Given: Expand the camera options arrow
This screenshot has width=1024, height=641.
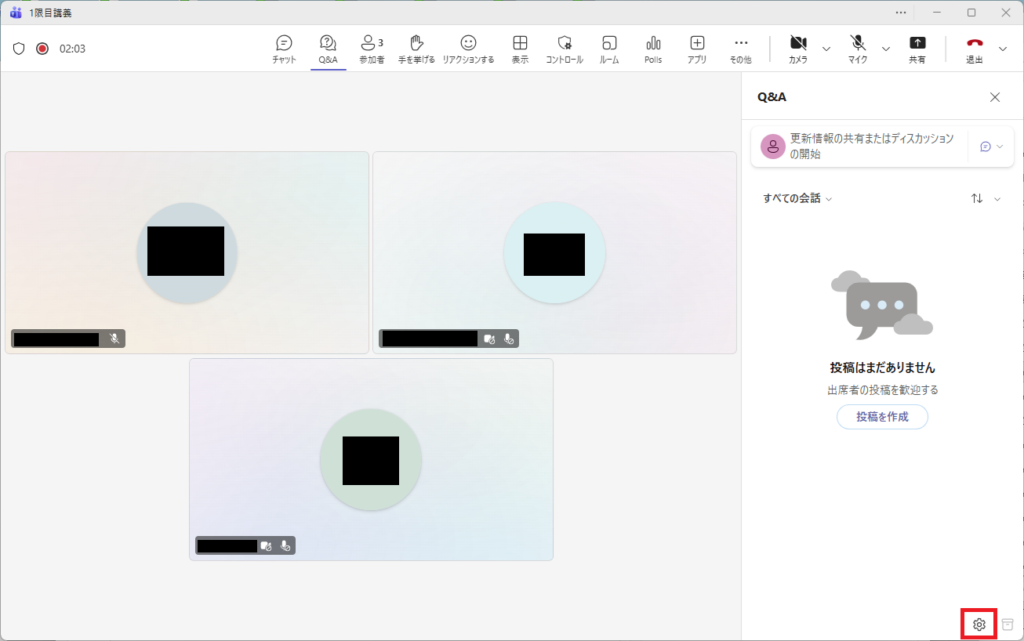Looking at the screenshot, I should [826, 48].
